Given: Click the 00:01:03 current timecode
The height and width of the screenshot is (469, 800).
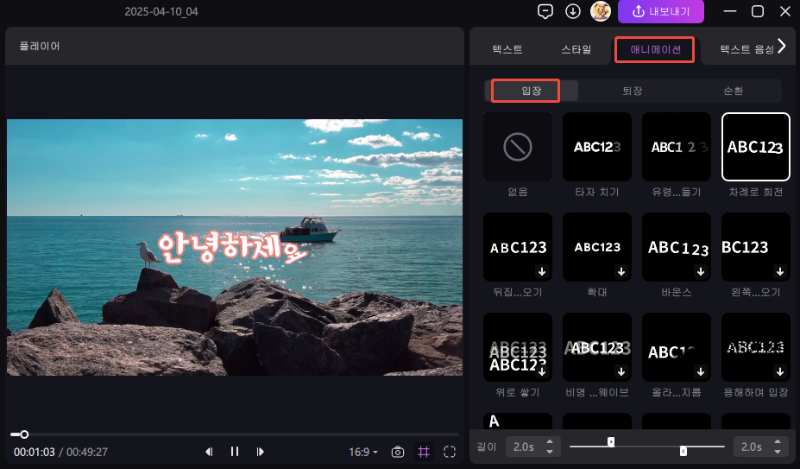Looking at the screenshot, I should (34, 452).
